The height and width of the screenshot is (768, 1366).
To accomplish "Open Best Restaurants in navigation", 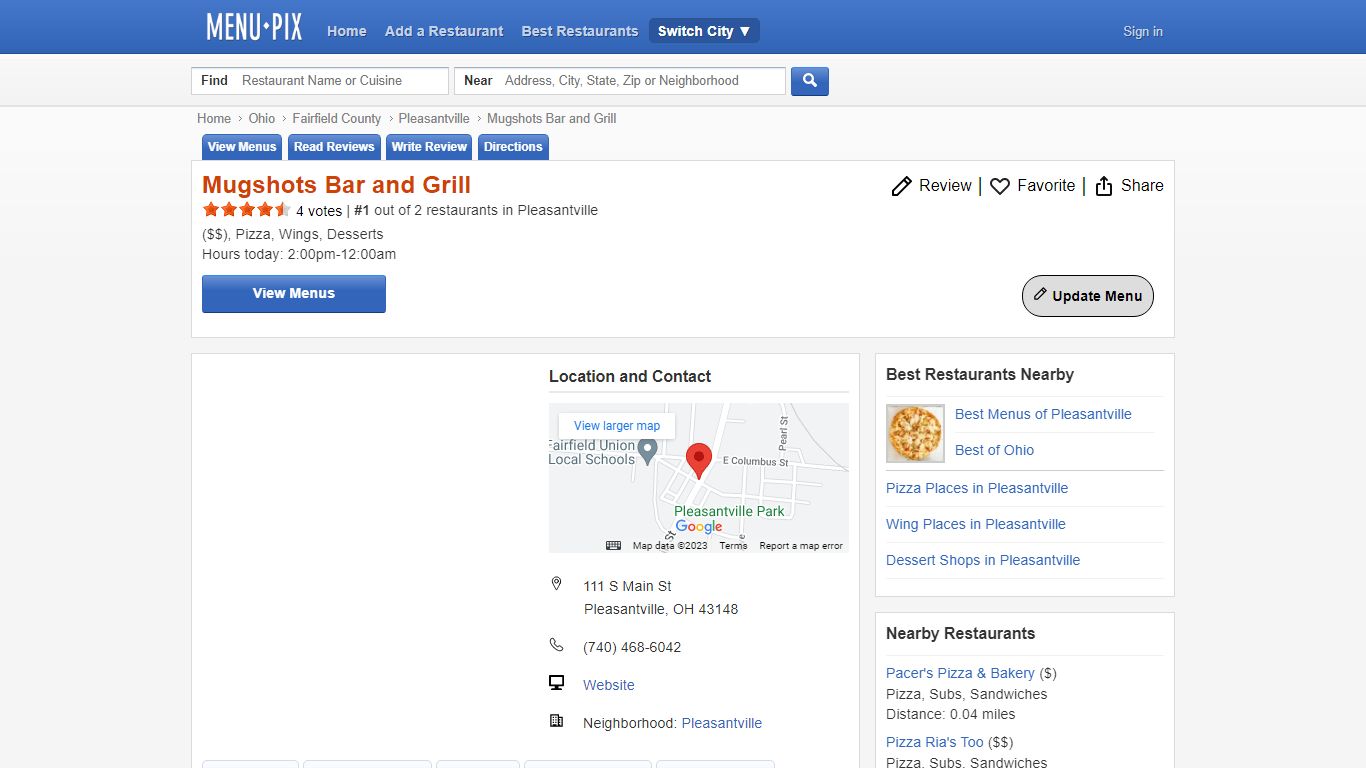I will pos(580,31).
